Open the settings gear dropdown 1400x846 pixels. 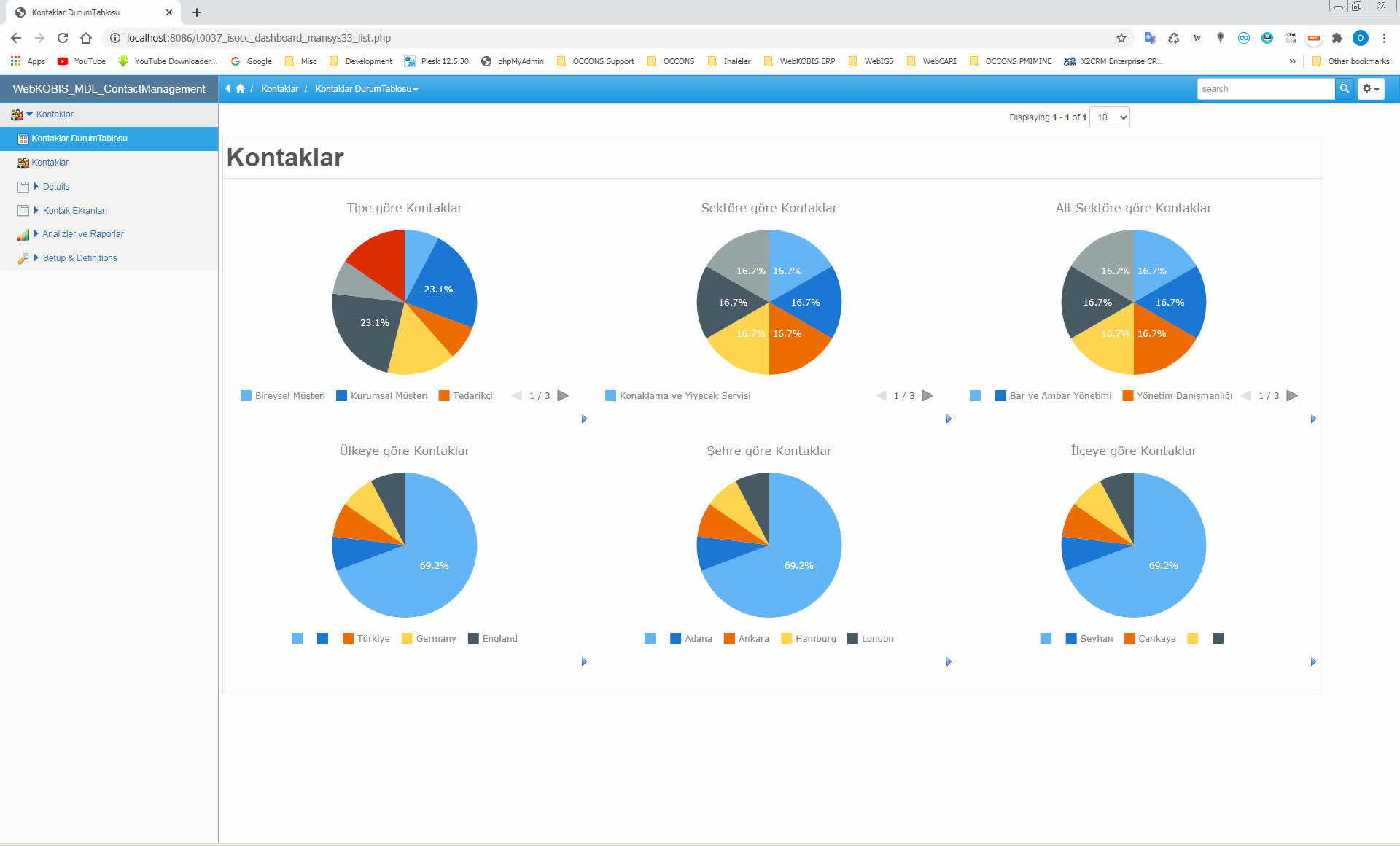point(1371,88)
